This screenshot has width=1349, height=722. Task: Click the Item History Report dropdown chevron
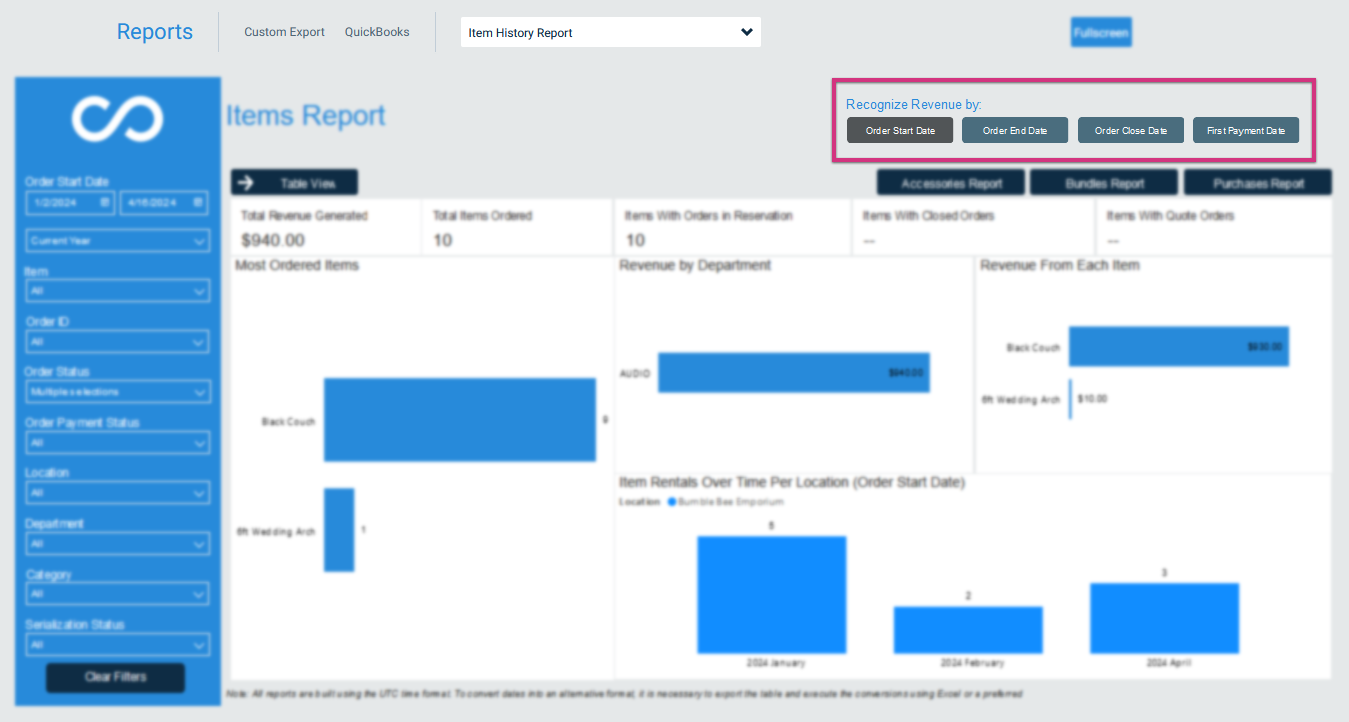coord(746,32)
